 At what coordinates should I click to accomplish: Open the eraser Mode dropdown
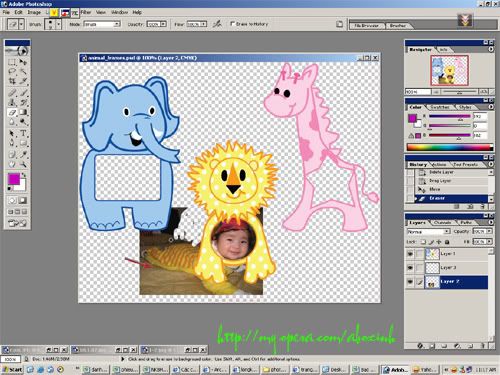102,24
